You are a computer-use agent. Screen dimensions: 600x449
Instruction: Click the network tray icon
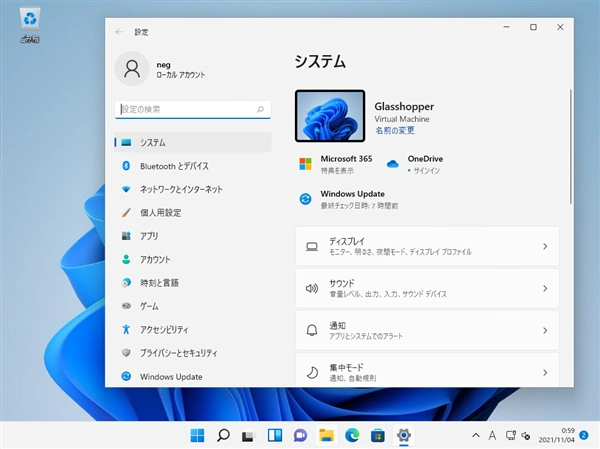click(x=510, y=435)
